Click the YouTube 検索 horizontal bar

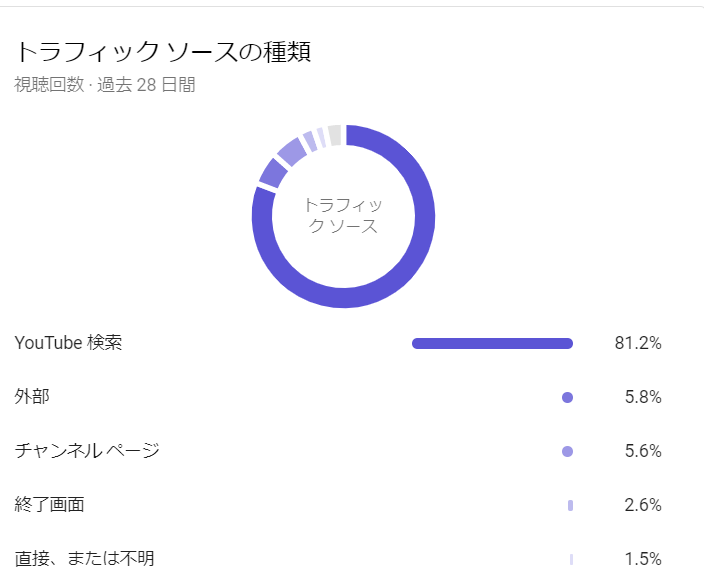tap(493, 343)
